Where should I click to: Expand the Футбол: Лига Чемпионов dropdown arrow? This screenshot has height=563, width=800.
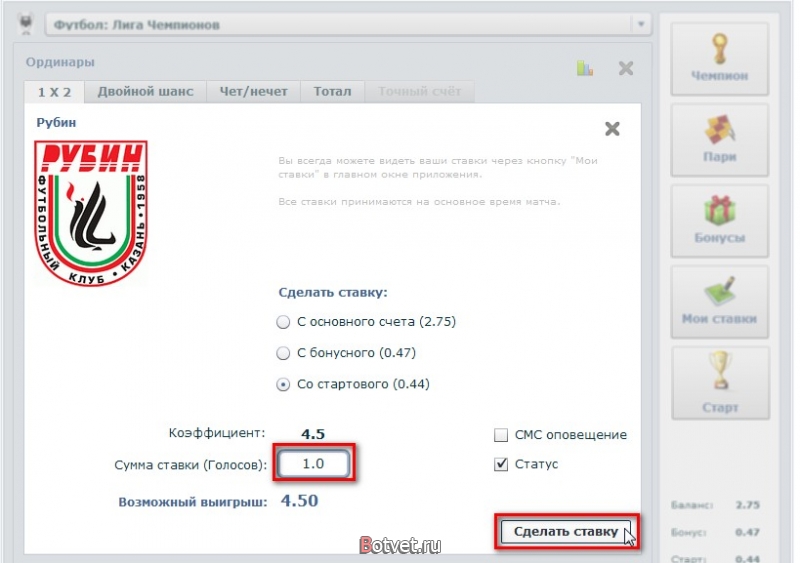tap(641, 24)
